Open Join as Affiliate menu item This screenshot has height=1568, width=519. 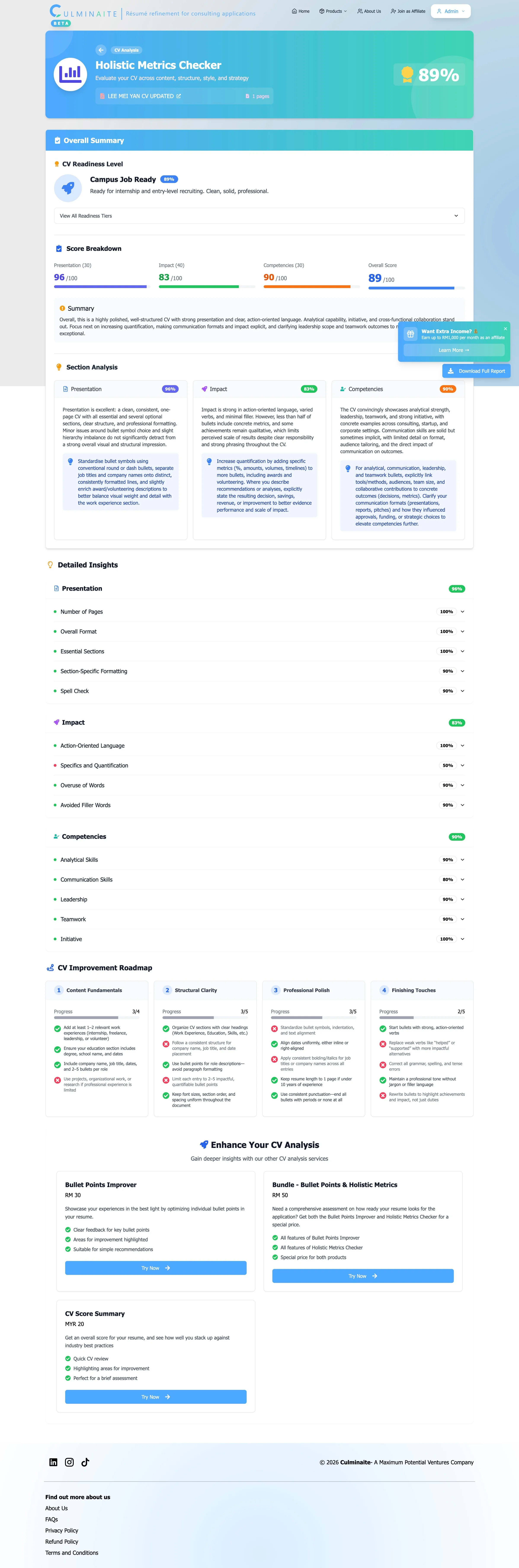click(x=408, y=11)
